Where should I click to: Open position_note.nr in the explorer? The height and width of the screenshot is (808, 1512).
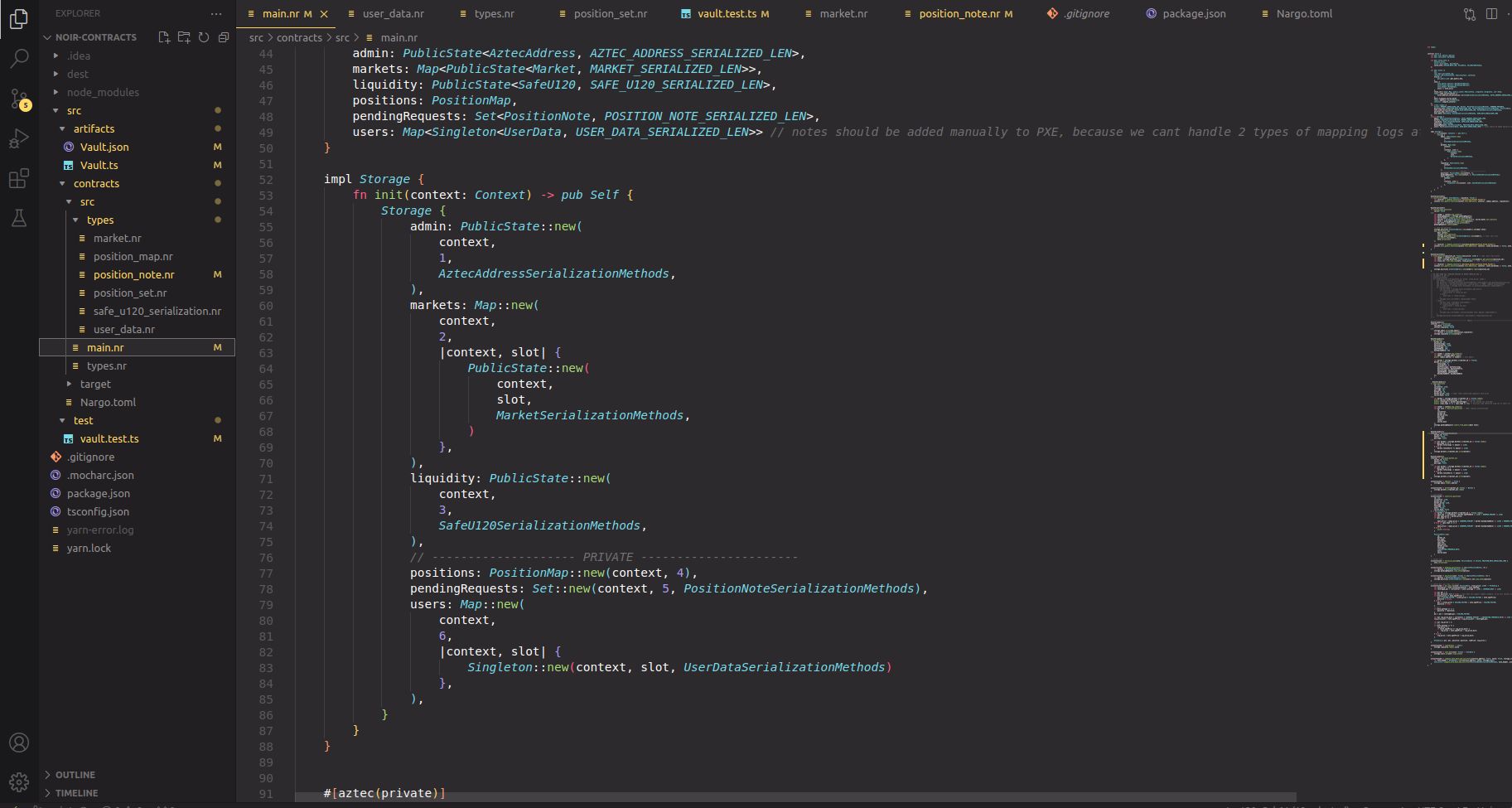coord(133,274)
